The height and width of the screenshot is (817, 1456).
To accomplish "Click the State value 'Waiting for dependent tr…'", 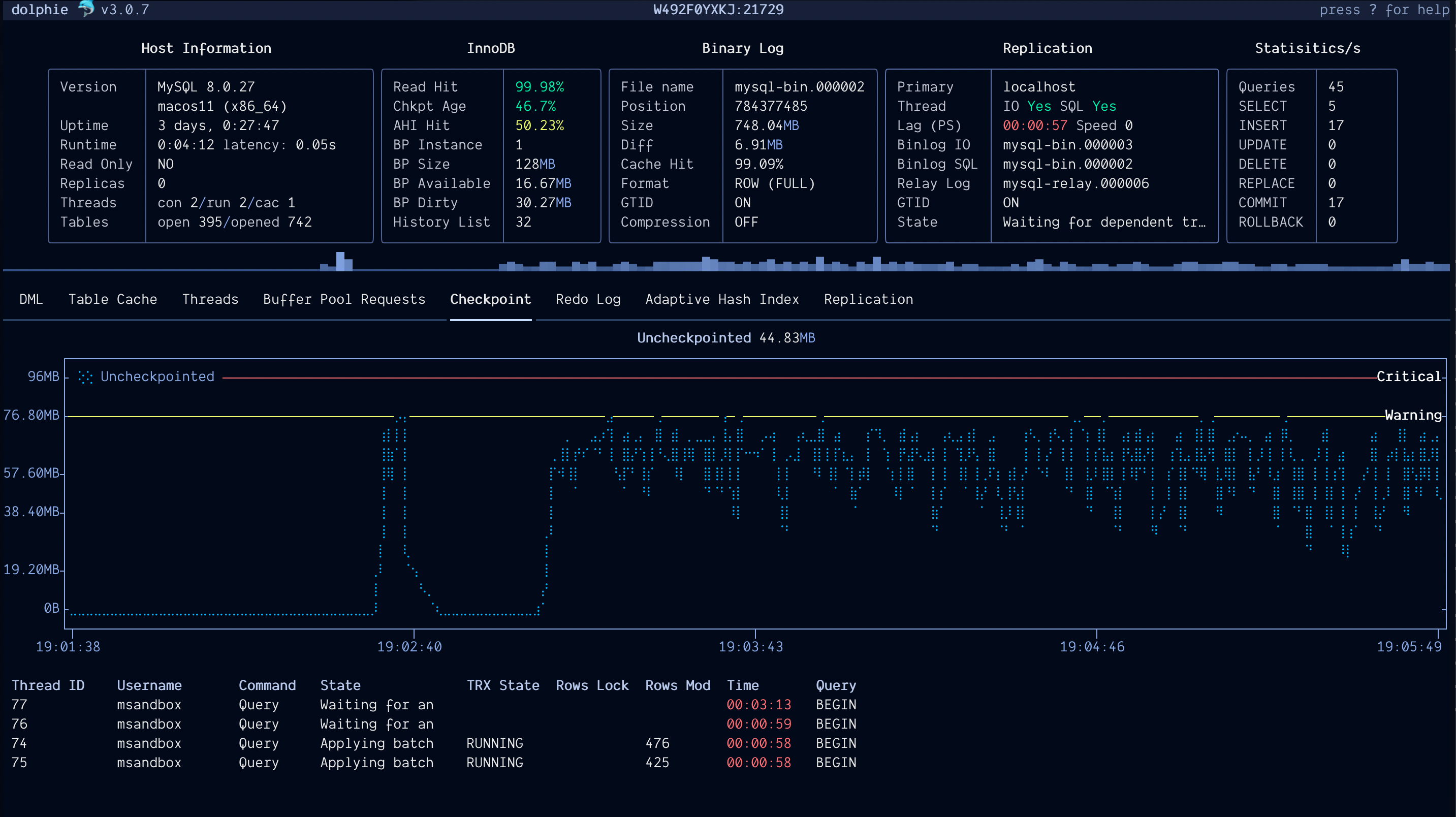I will pos(1104,222).
